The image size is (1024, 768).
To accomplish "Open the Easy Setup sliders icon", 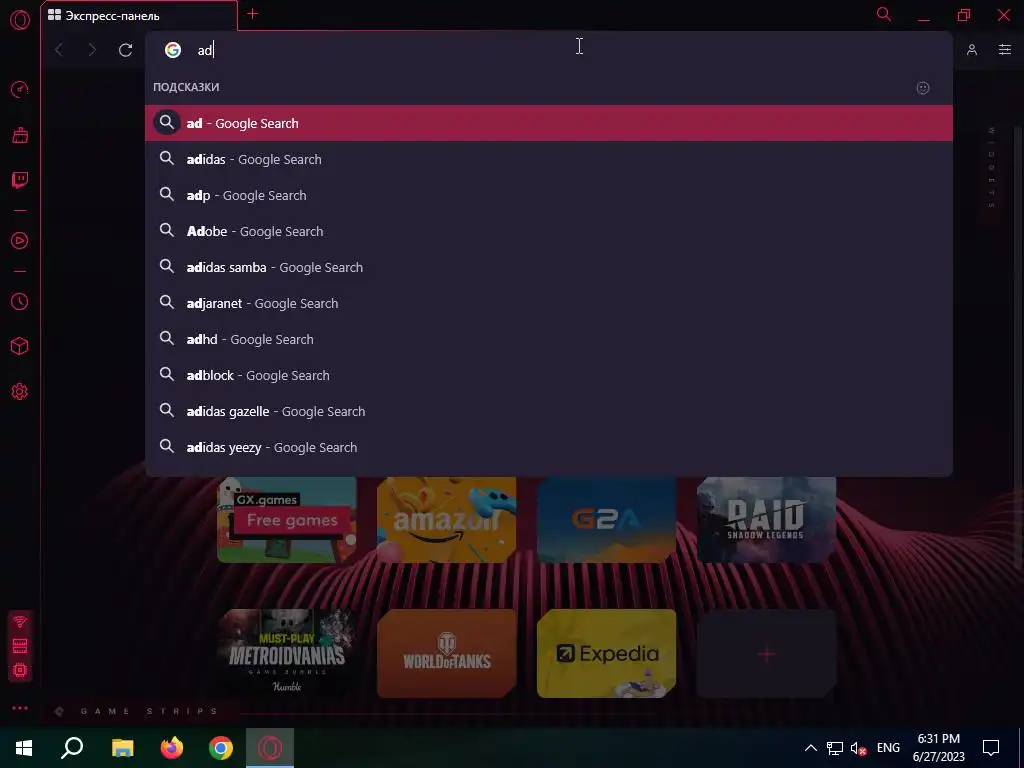I will (x=1005, y=50).
